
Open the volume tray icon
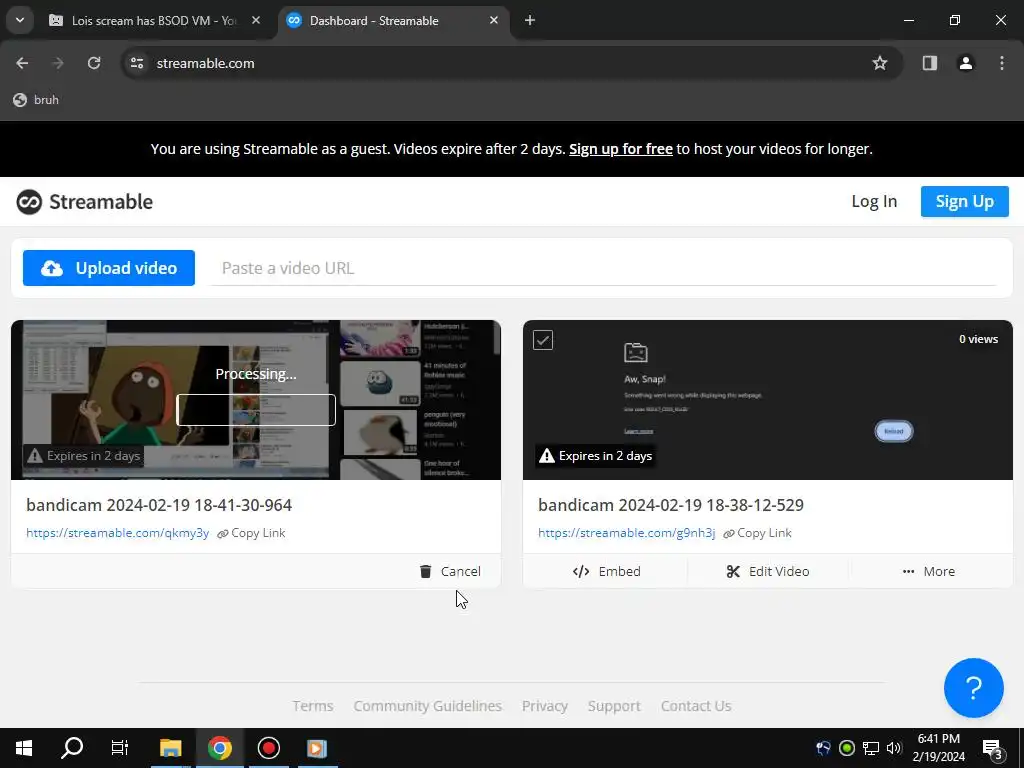click(x=894, y=748)
